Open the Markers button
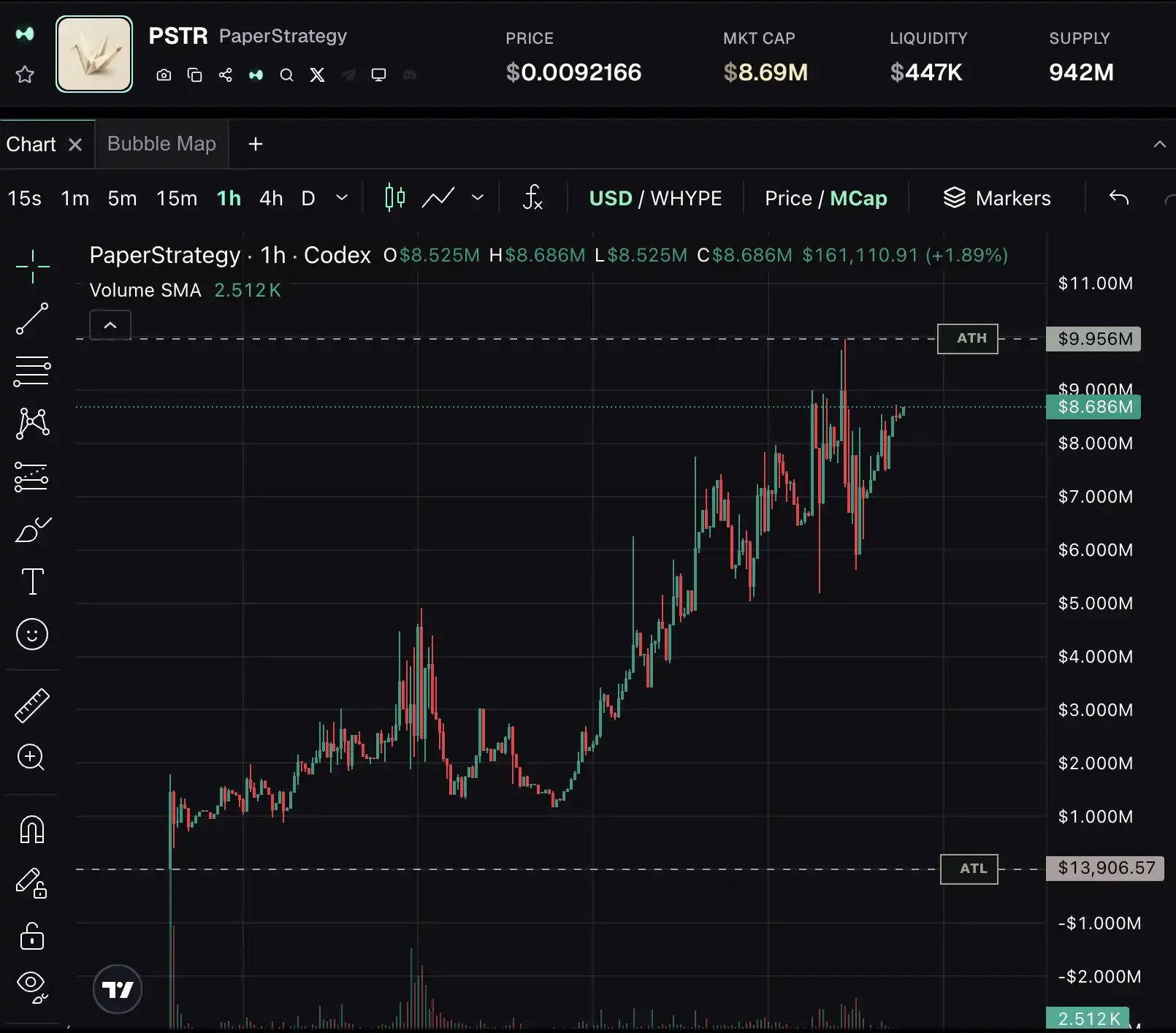Viewport: 1176px width, 1033px height. tap(997, 198)
